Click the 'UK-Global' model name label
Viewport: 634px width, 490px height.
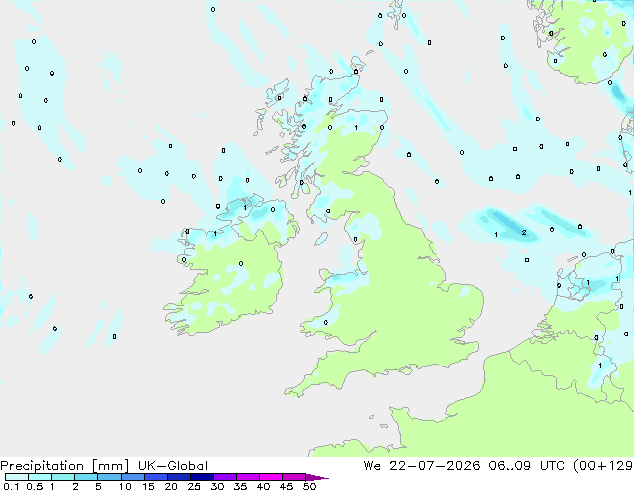coord(173,466)
